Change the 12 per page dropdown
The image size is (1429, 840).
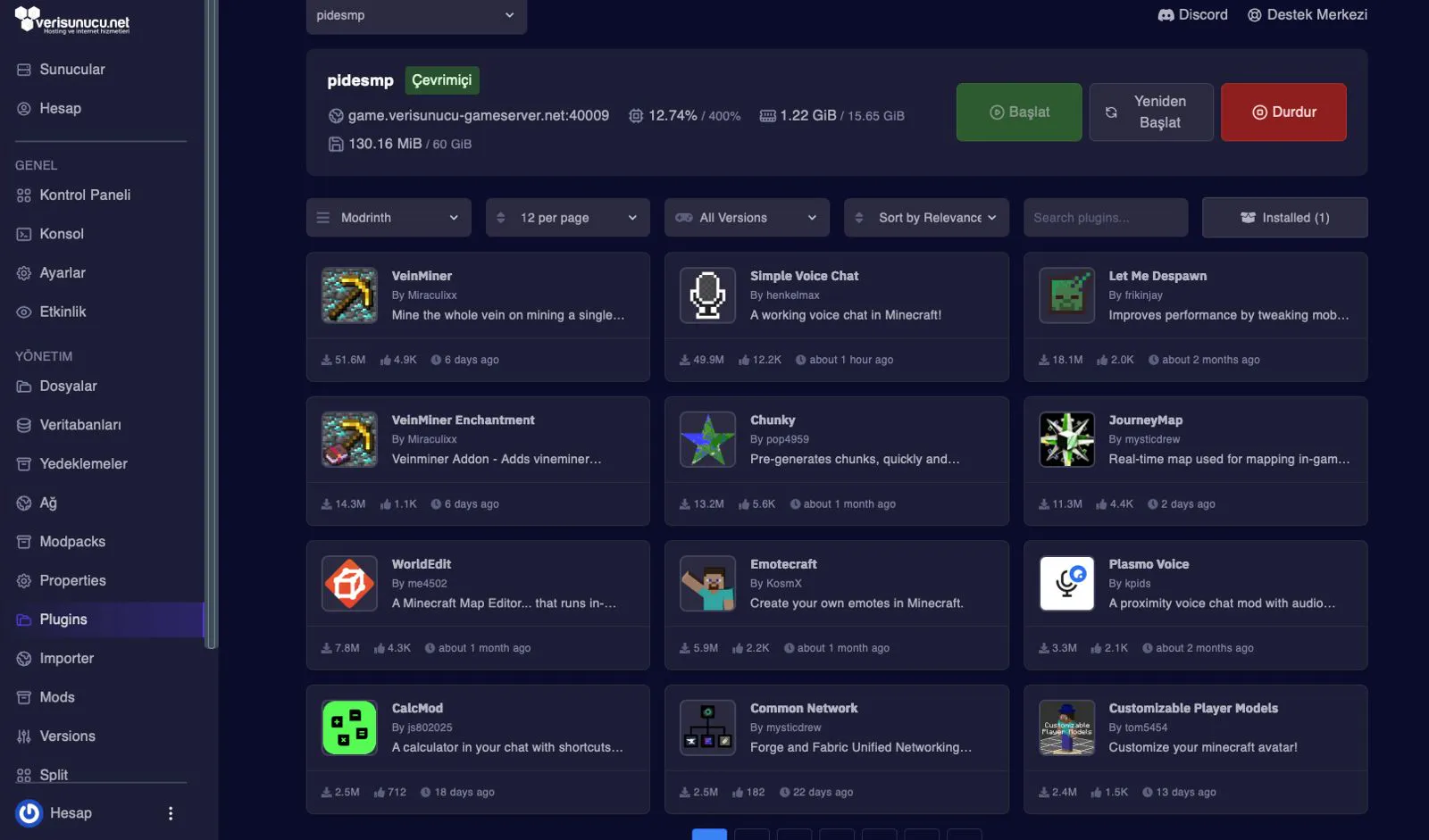tap(568, 218)
